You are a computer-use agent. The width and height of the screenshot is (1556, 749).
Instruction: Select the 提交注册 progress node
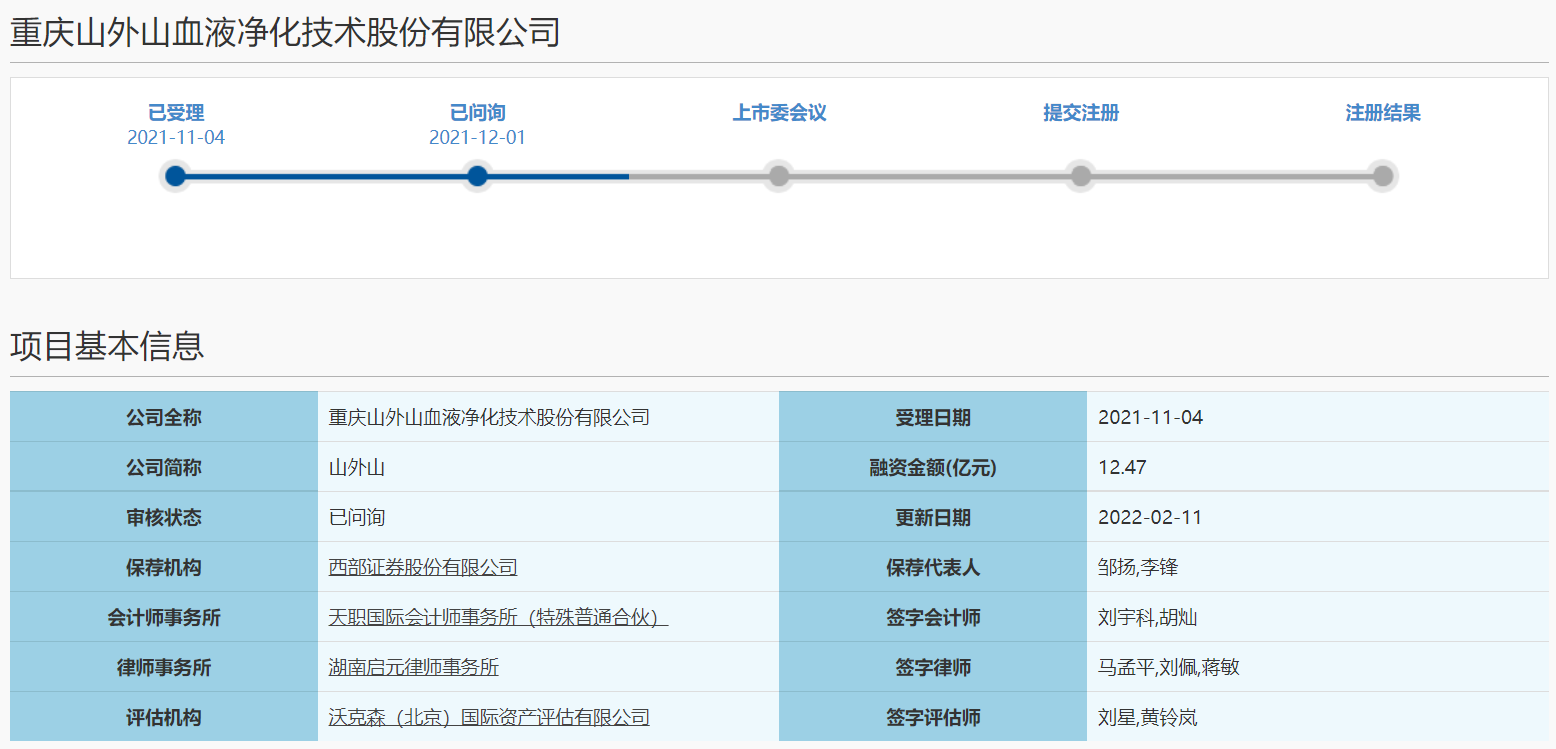(x=1080, y=176)
